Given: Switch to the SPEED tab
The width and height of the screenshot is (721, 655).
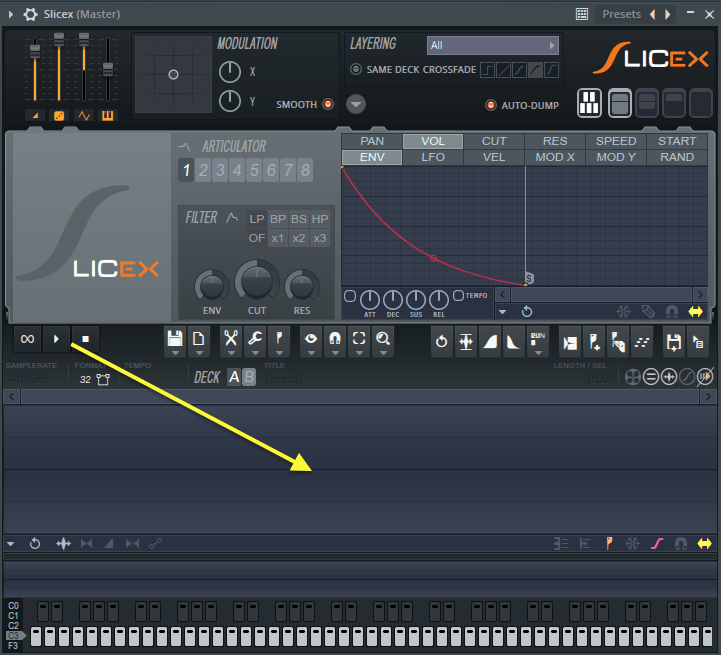Looking at the screenshot, I should click(616, 141).
